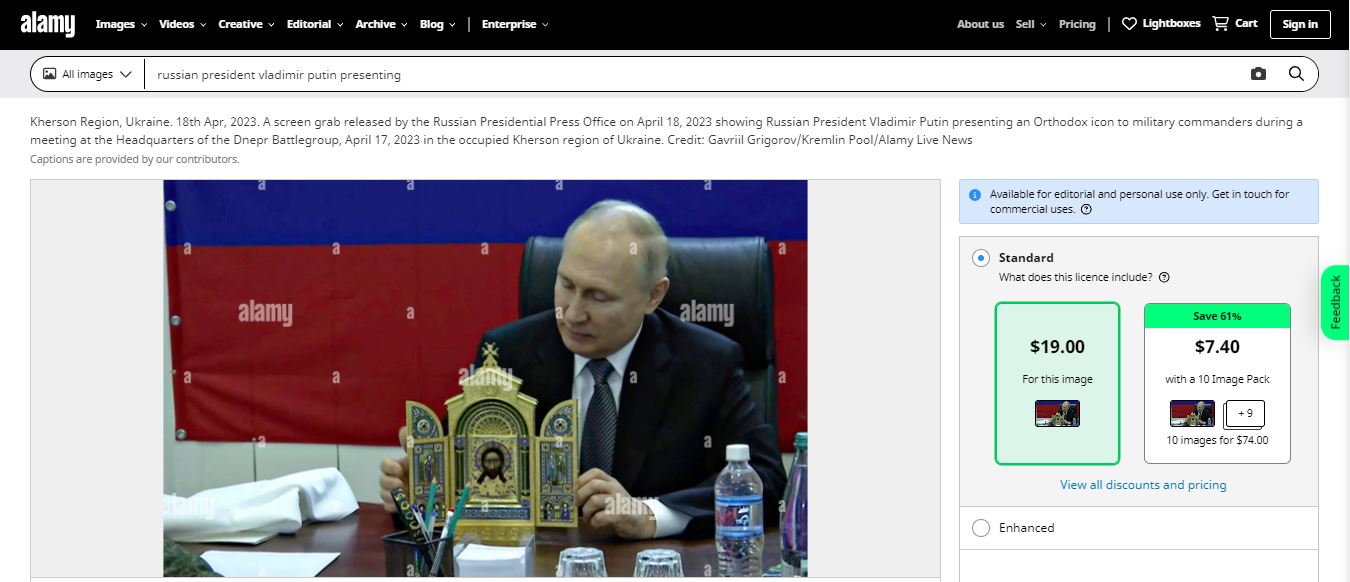
Task: Choose the $7.40 10 Image Pack option
Action: pyautogui.click(x=1217, y=384)
